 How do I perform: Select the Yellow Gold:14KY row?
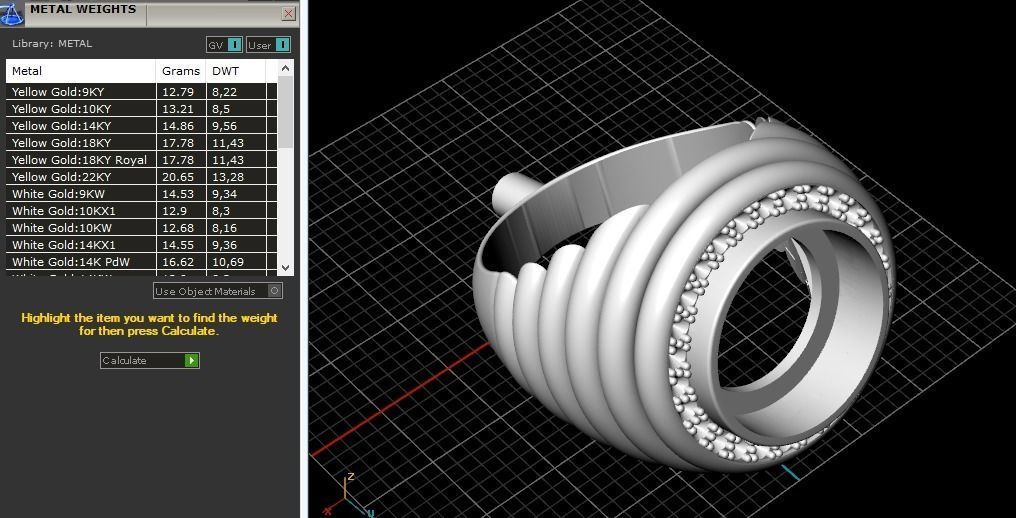(142, 126)
